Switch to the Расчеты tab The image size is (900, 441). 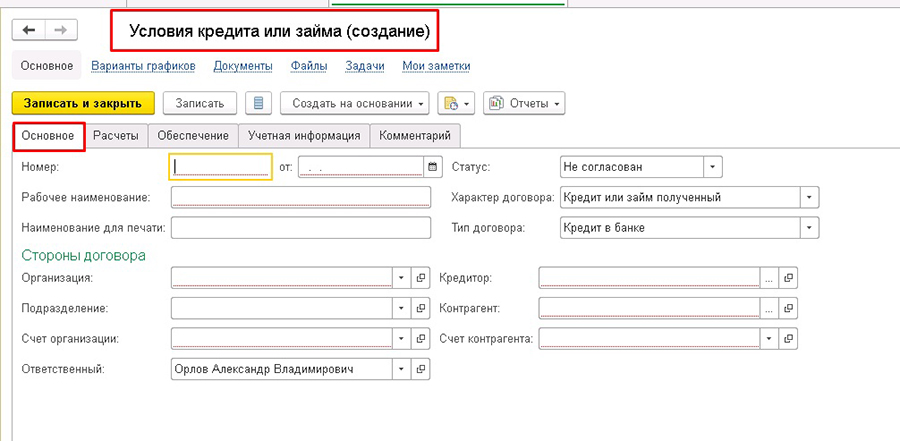116,136
